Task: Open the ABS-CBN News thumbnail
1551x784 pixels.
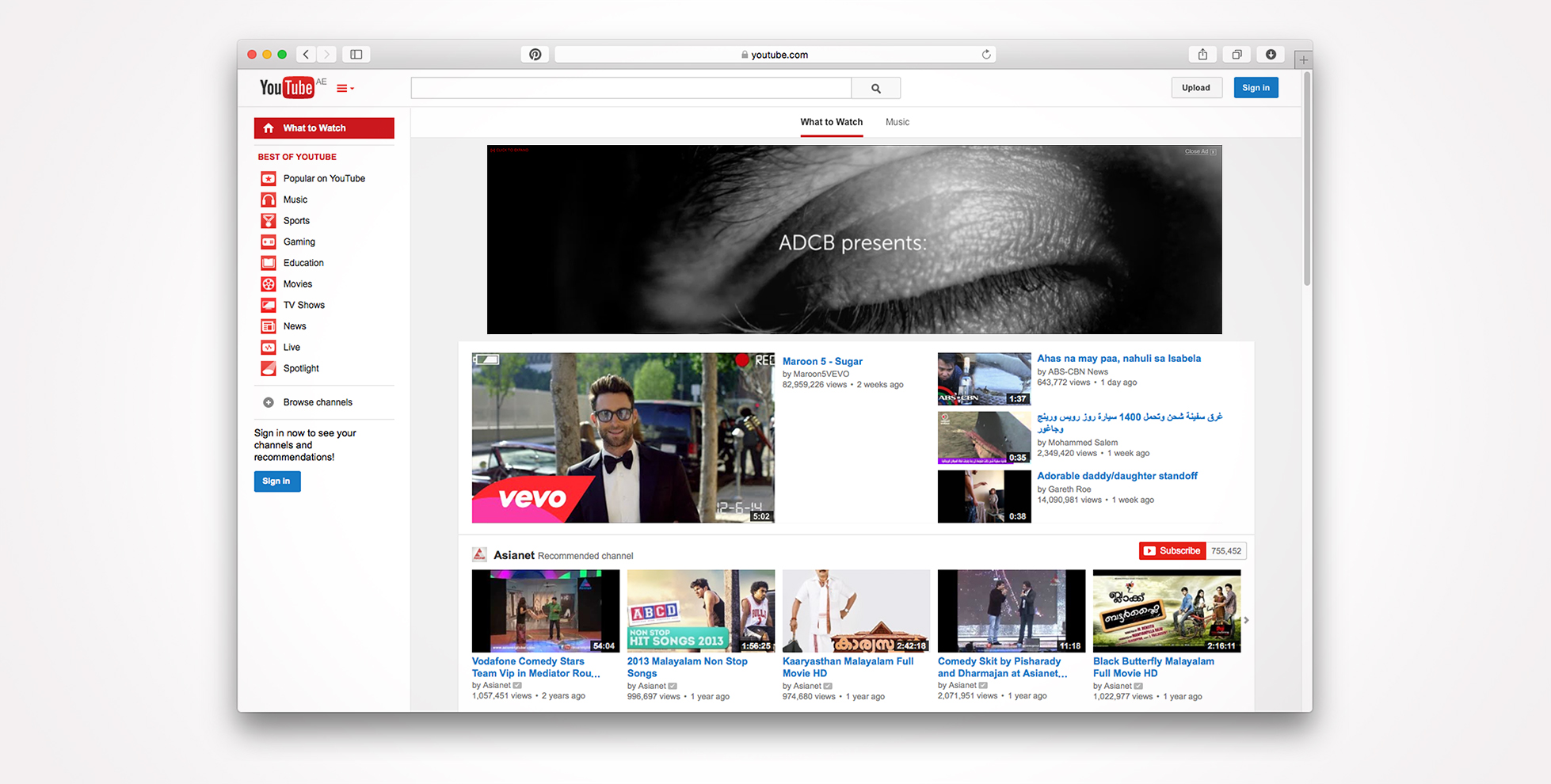Action: click(985, 379)
